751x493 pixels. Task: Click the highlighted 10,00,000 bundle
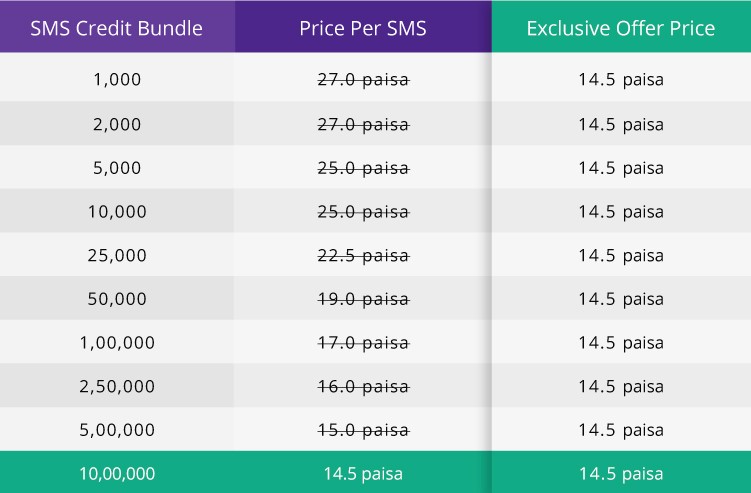(x=117, y=473)
